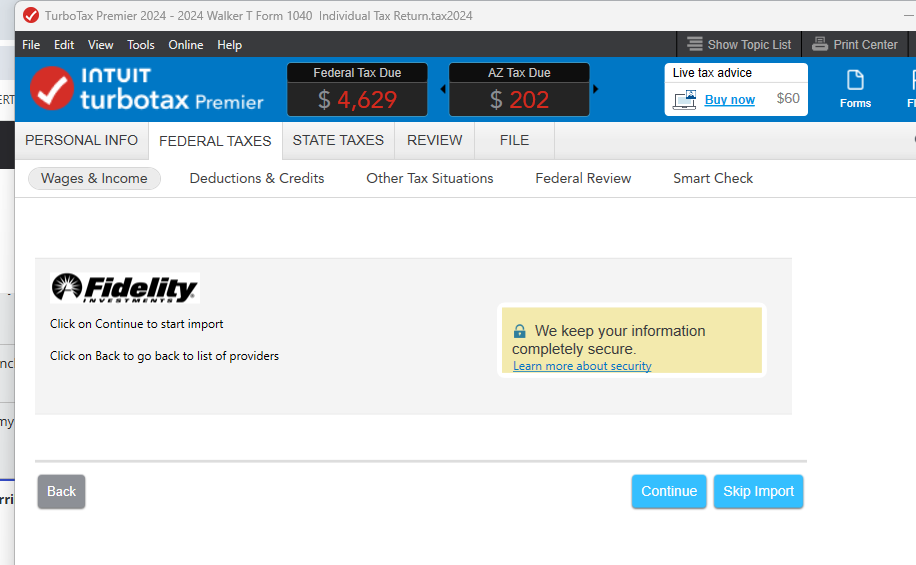Click the TurboTax checkmark logo
This screenshot has height=565, width=916.
tap(52, 89)
